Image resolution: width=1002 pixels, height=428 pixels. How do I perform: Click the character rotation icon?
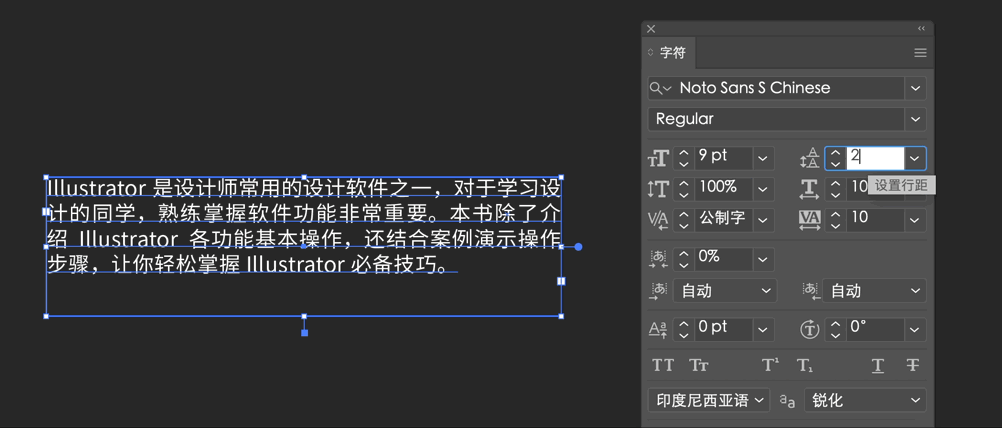coord(810,330)
